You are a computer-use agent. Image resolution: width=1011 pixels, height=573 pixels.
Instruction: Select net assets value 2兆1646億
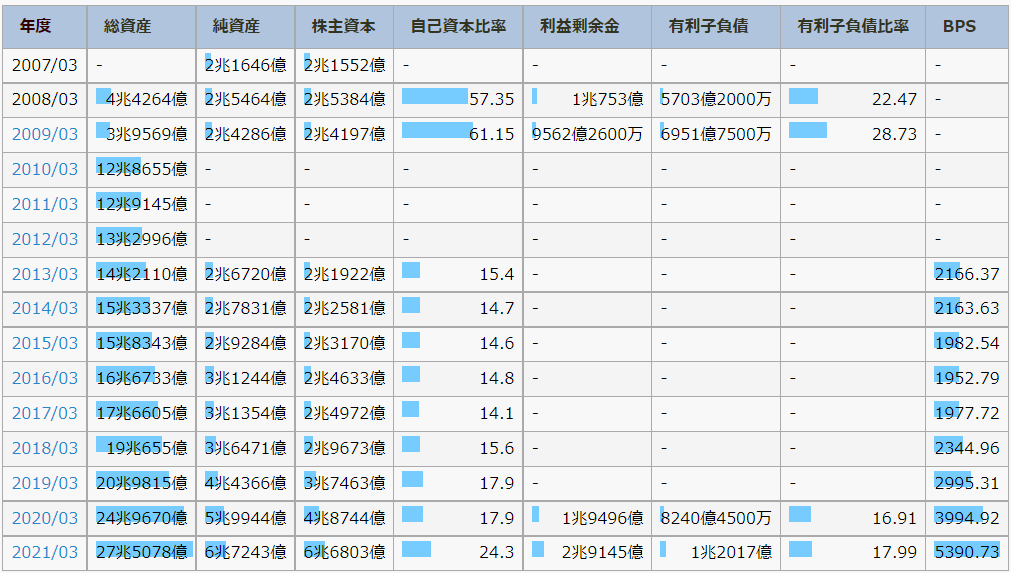pyautogui.click(x=246, y=65)
